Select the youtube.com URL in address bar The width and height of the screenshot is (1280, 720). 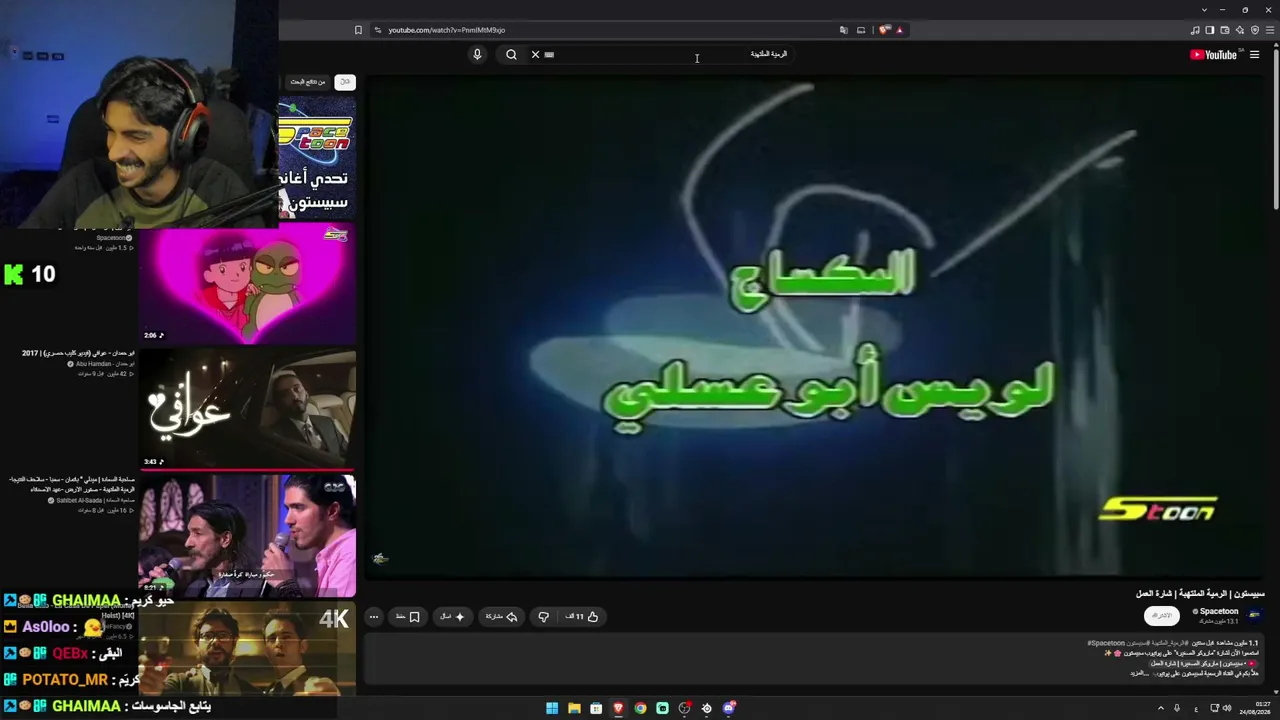[446, 30]
